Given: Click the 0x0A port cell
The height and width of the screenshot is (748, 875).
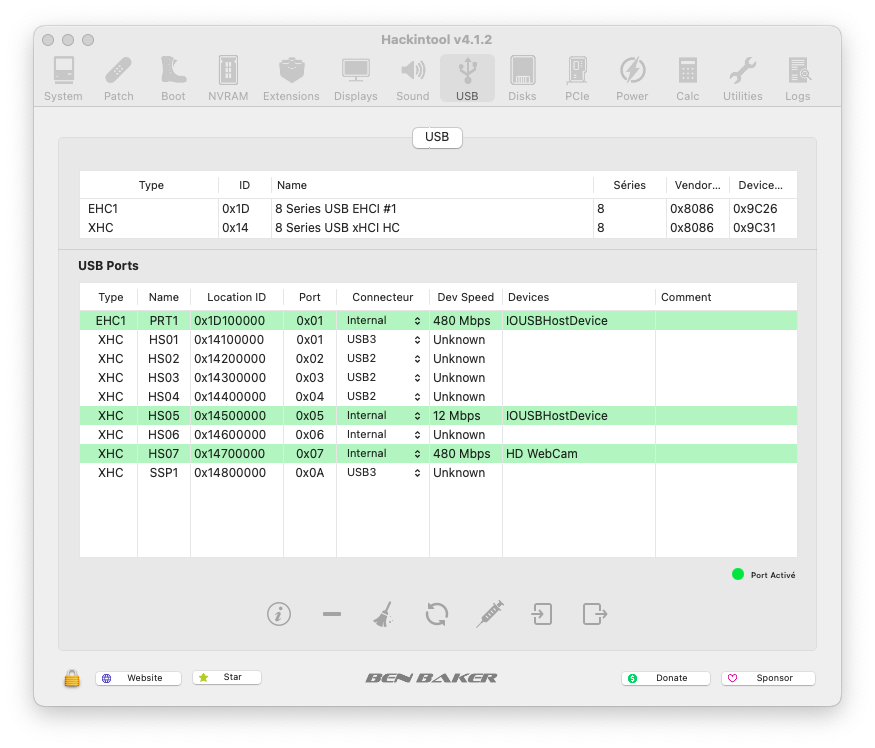Looking at the screenshot, I should [x=310, y=472].
